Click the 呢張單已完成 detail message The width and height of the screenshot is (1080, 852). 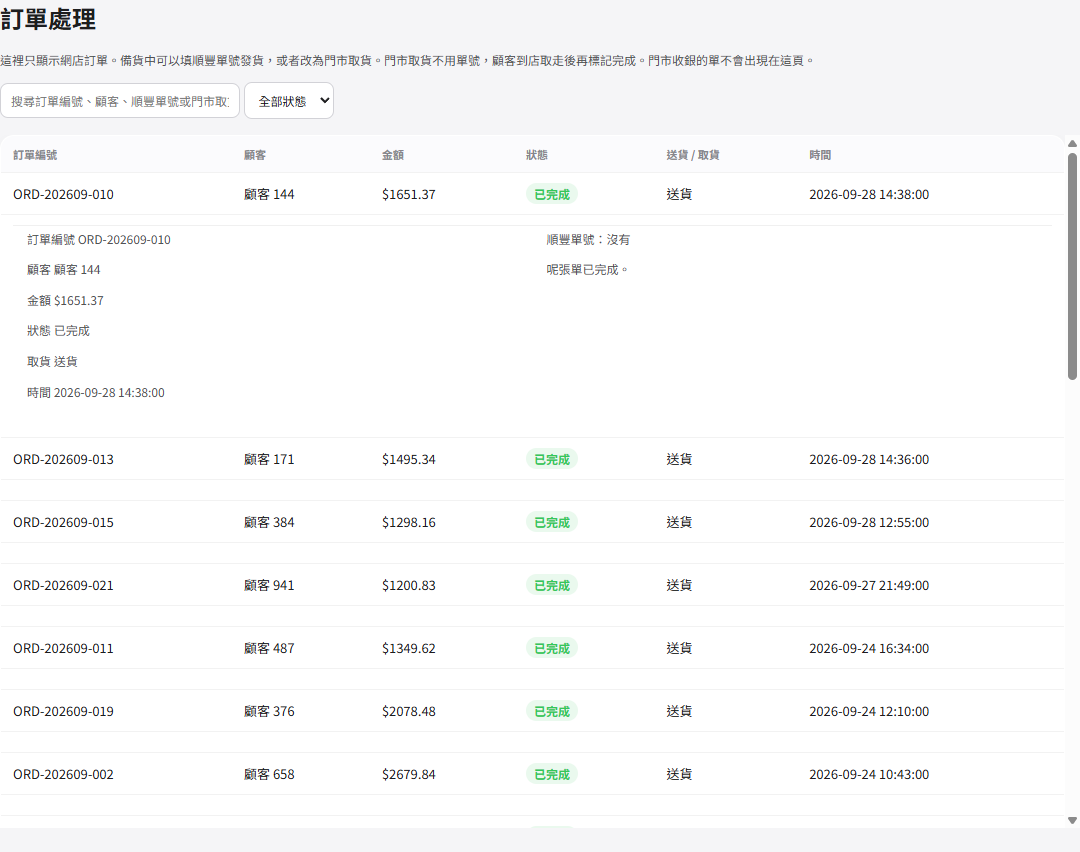pyautogui.click(x=587, y=270)
